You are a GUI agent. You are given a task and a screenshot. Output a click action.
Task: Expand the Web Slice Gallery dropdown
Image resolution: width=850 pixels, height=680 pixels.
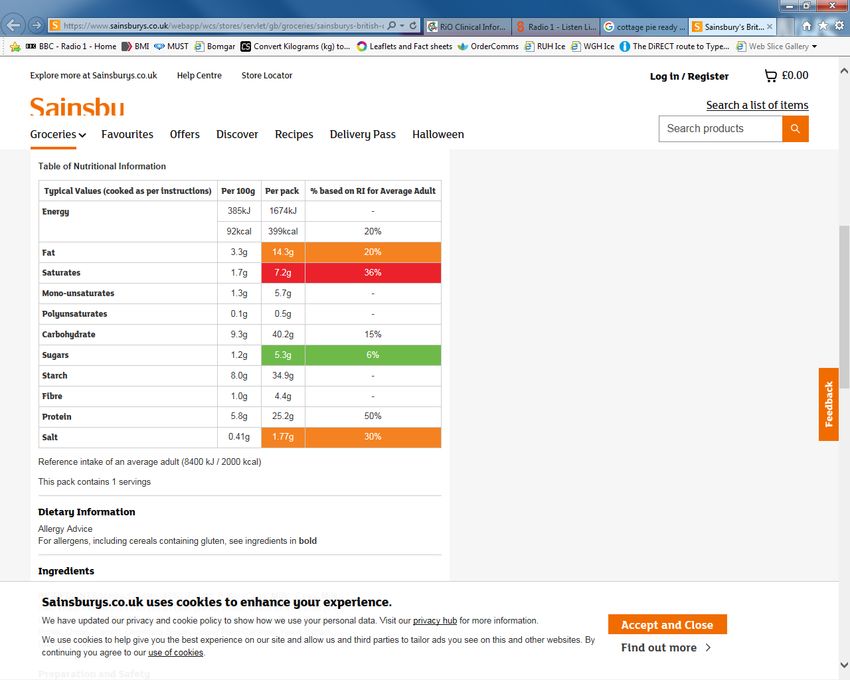(814, 47)
